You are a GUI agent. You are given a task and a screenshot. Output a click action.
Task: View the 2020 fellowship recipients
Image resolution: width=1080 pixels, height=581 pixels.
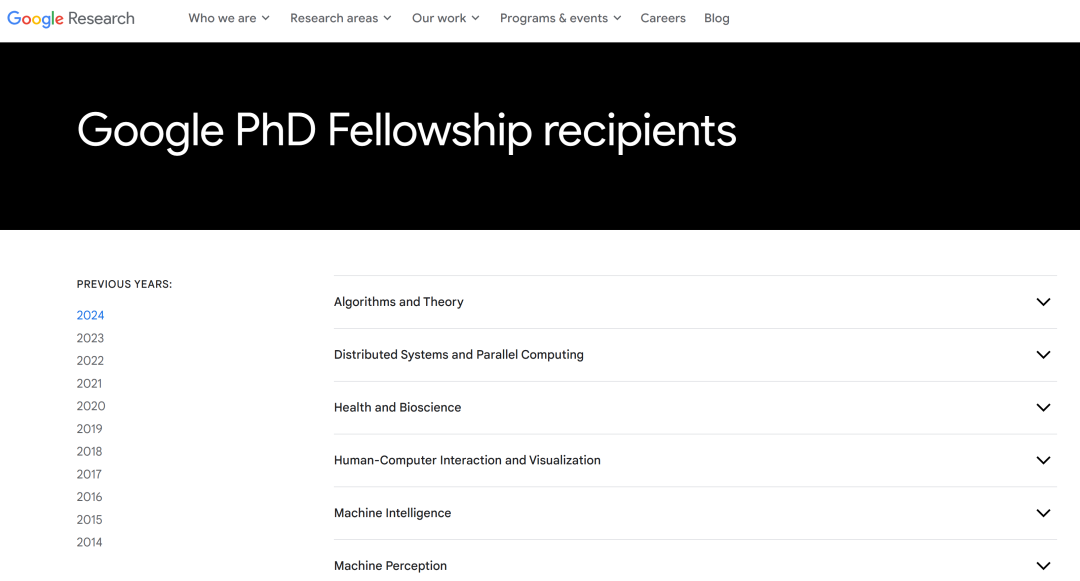[x=91, y=406]
